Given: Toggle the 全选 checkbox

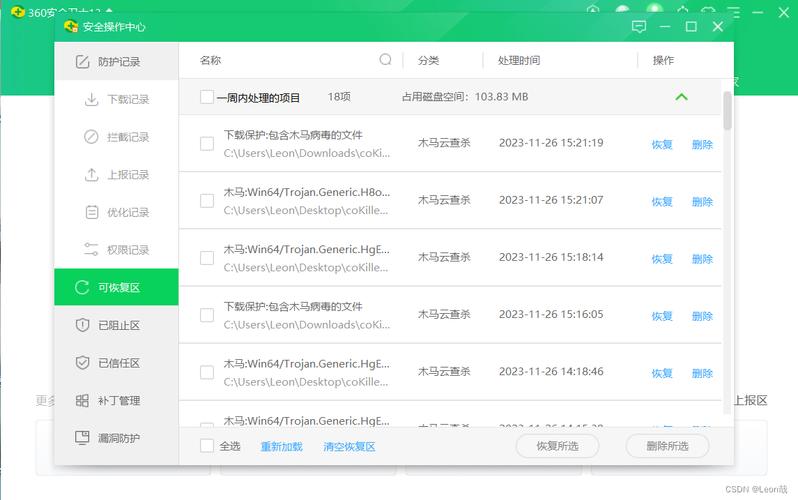Looking at the screenshot, I should (x=207, y=446).
